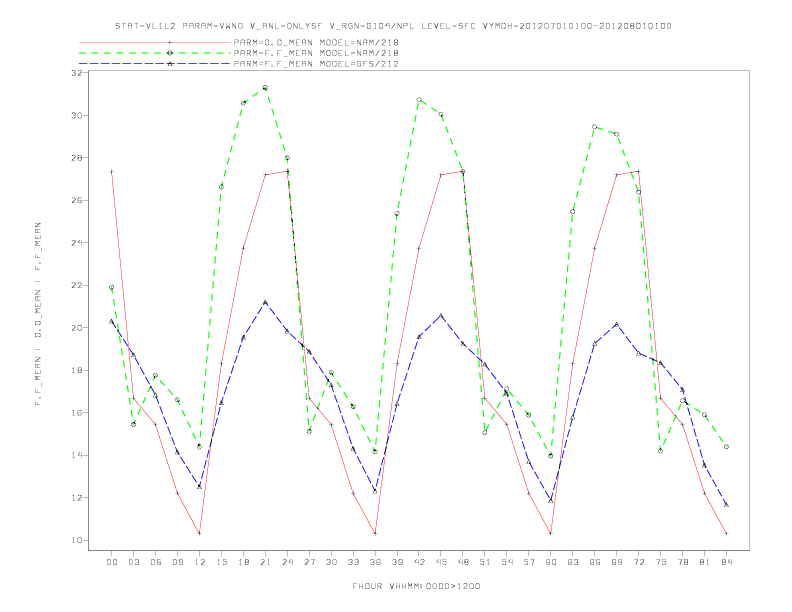The width and height of the screenshot is (792, 612).
Task: Click x-axis tick label 45
Action: [441, 562]
